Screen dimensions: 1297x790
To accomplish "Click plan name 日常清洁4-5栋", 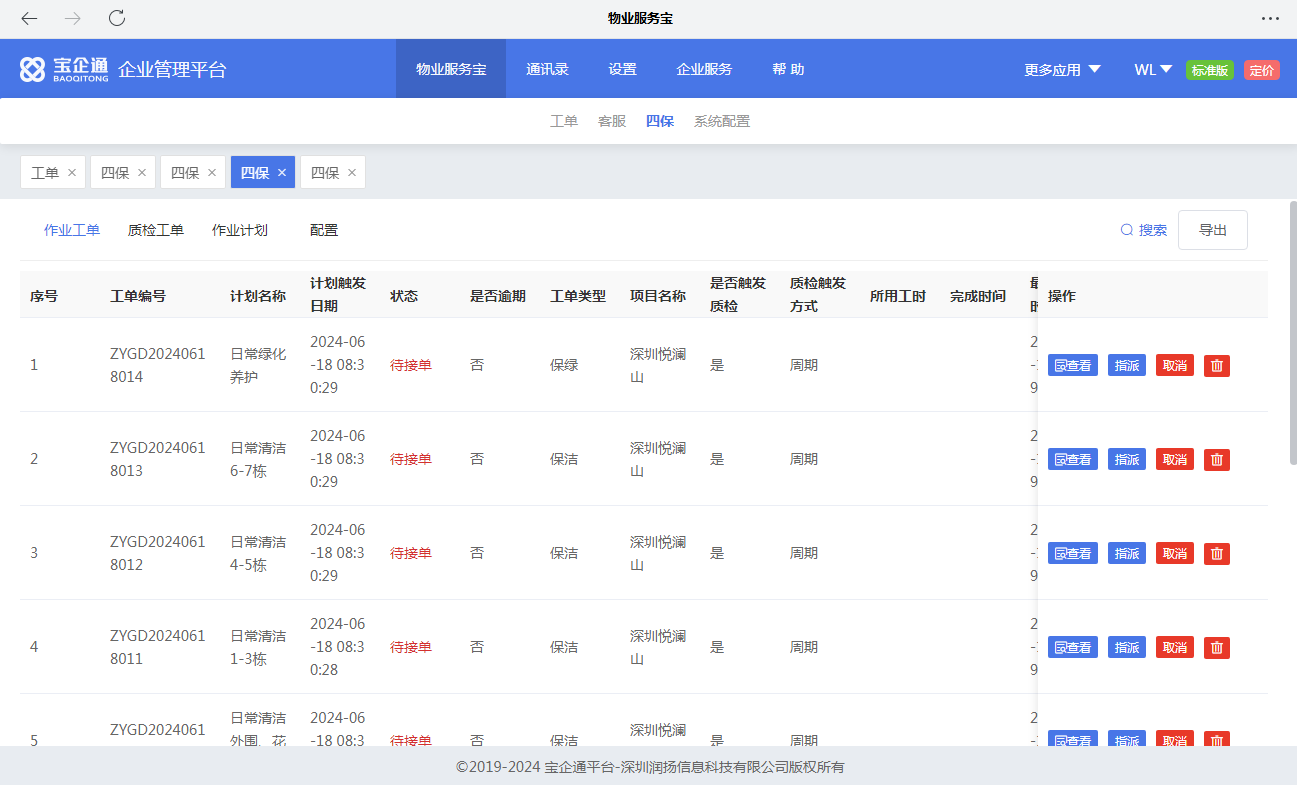I will point(258,553).
